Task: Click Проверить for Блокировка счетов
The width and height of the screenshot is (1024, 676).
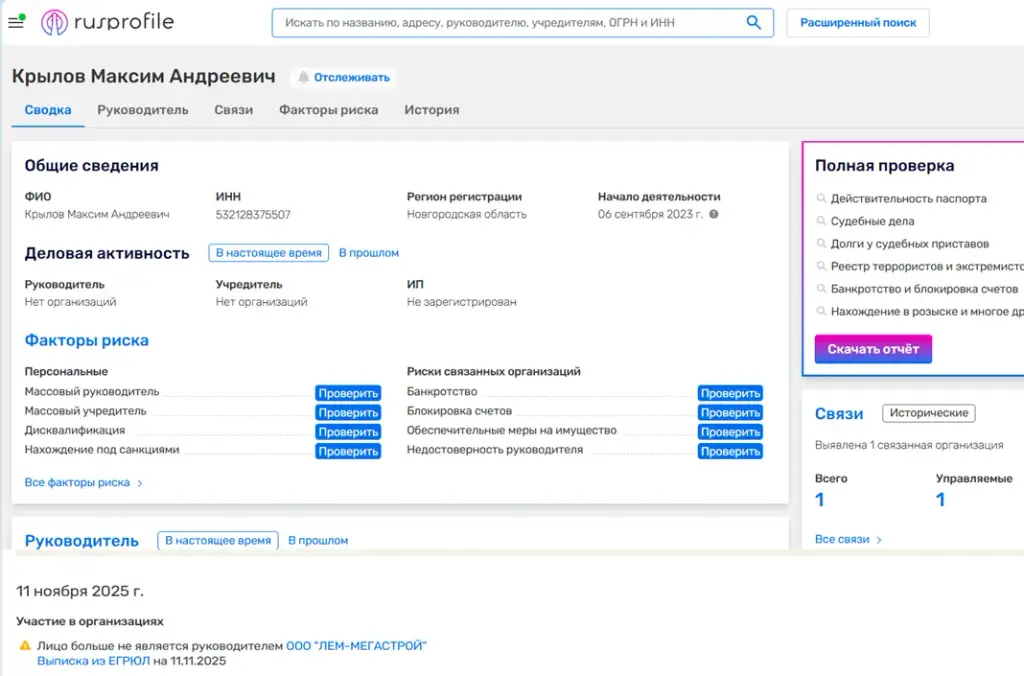Action: [730, 413]
